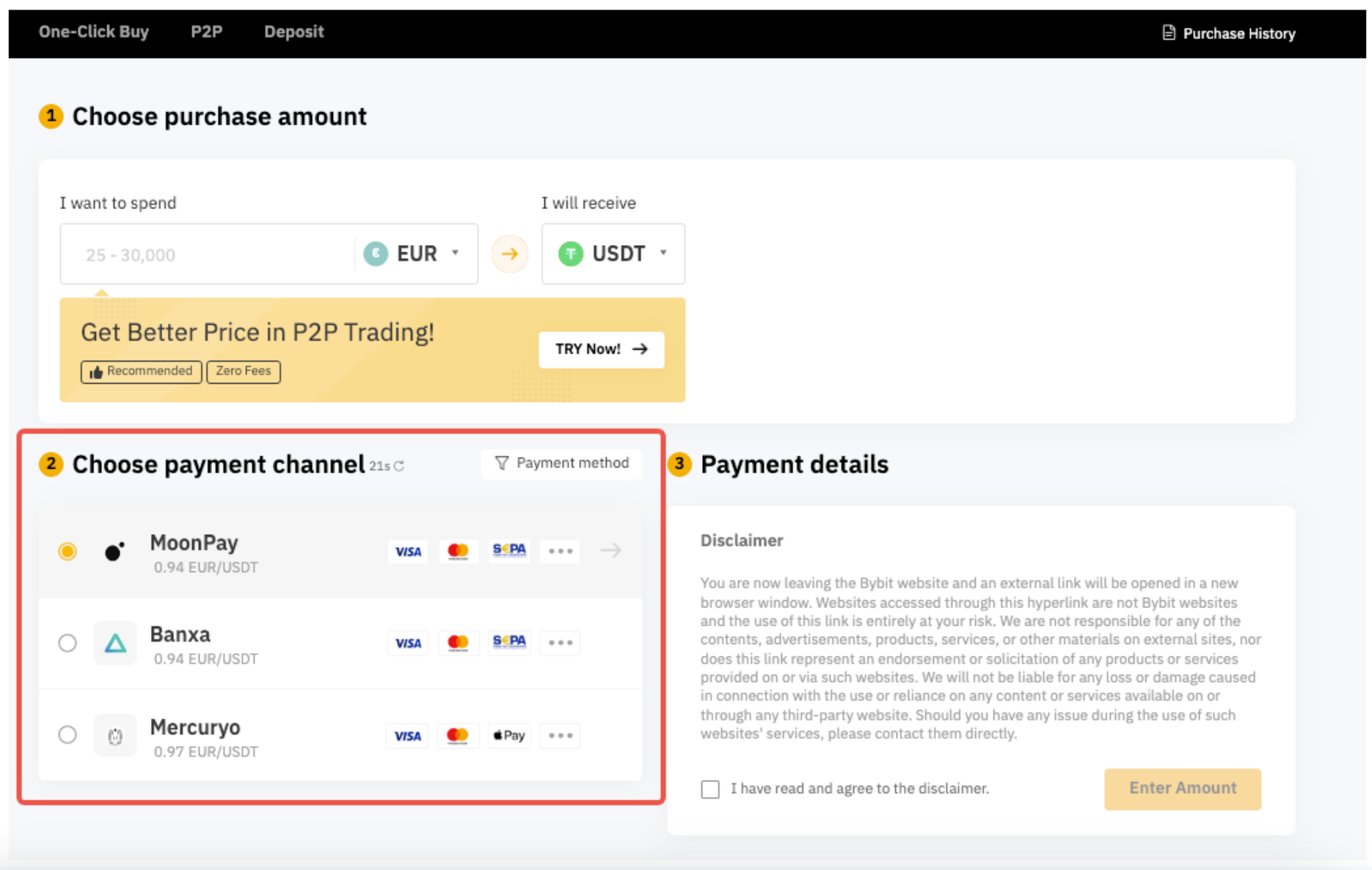This screenshot has height=870, width=1372.
Task: Click the thumbs-up icon on Recommended tag
Action: [95, 373]
